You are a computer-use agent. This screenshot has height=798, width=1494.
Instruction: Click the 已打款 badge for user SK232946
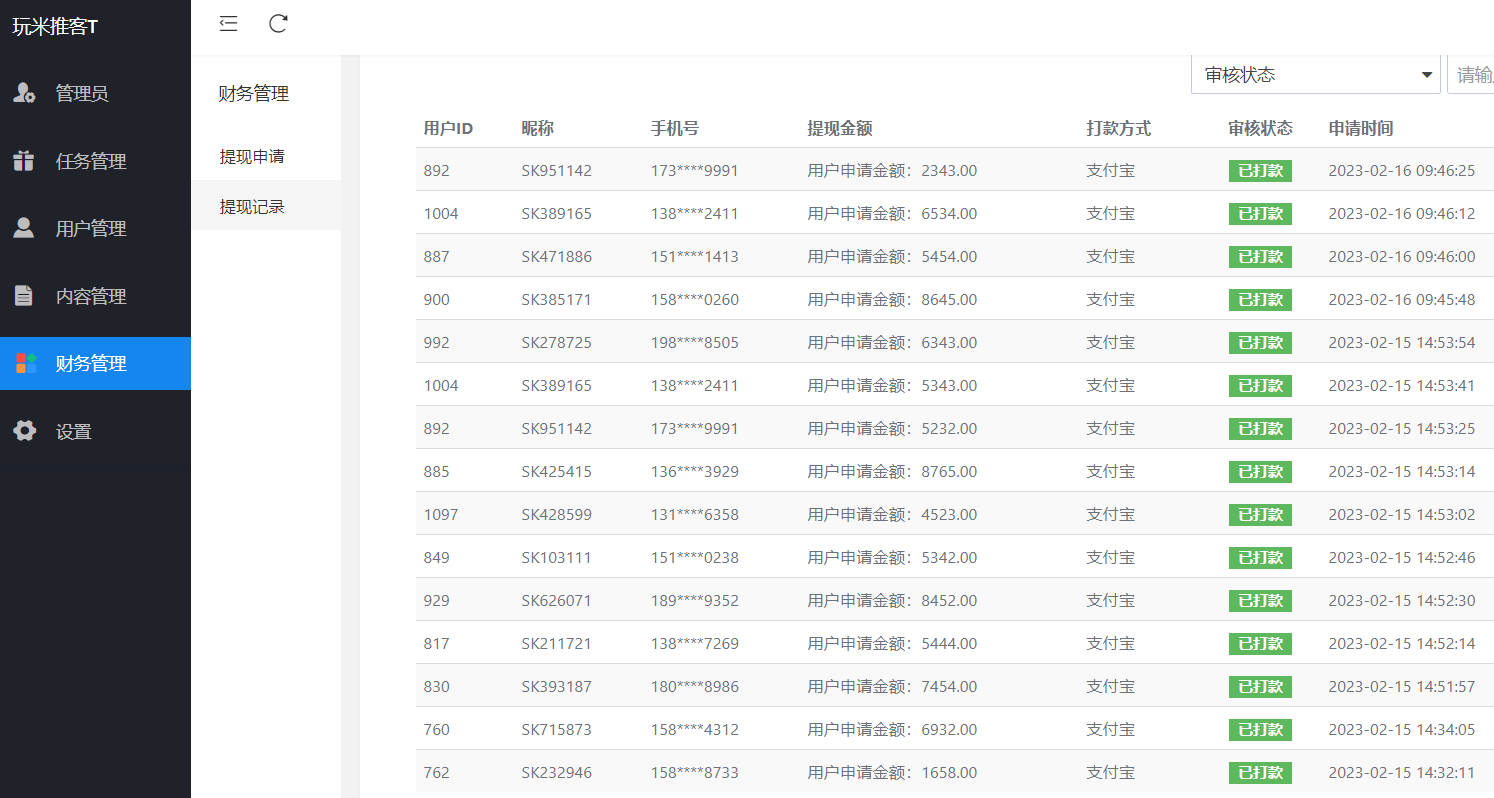pyautogui.click(x=1260, y=773)
